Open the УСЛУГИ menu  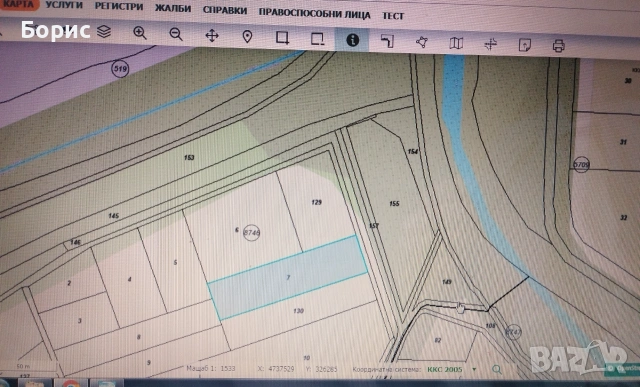tap(64, 5)
